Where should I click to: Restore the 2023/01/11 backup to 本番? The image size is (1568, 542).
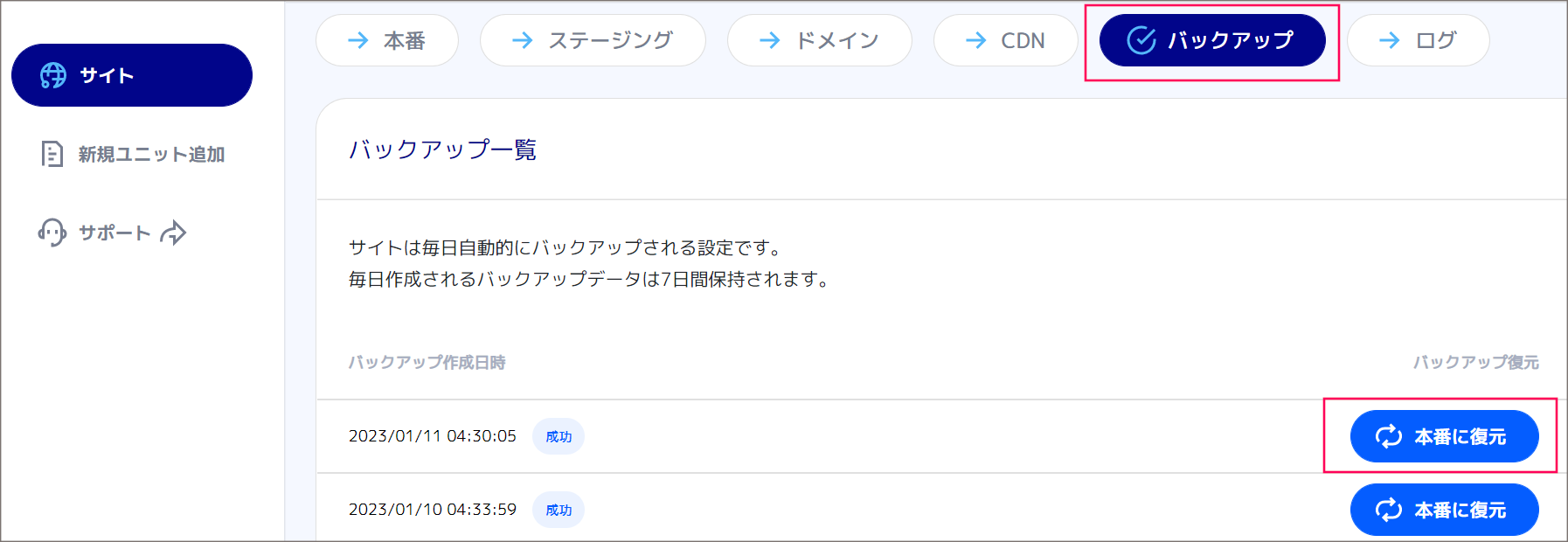click(x=1445, y=436)
